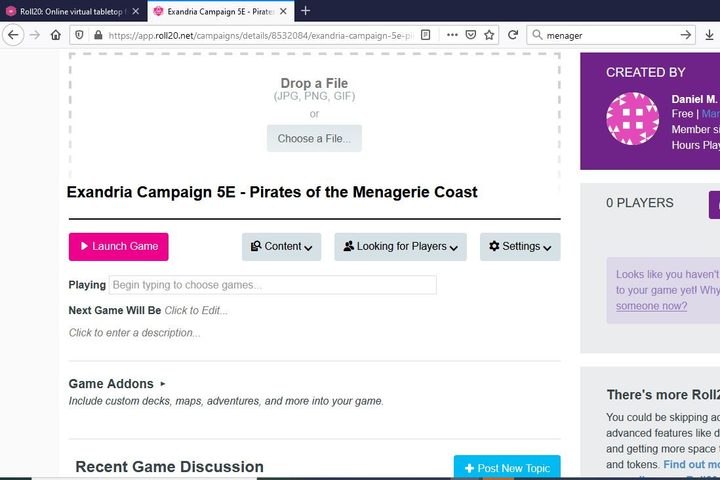
Task: Click the padlock site security icon
Action: pos(98,35)
